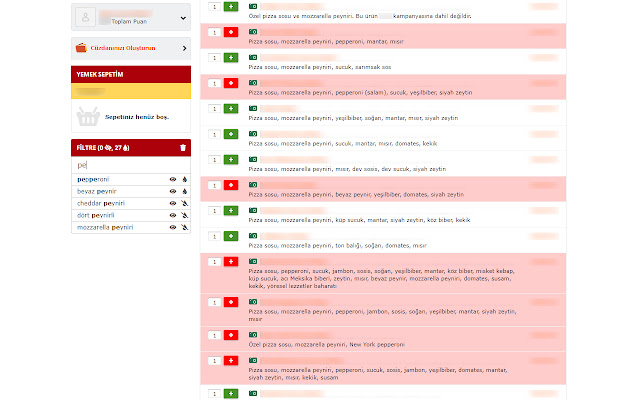
Task: Add the moket kebap pizza with red plus
Action: (x=231, y=262)
